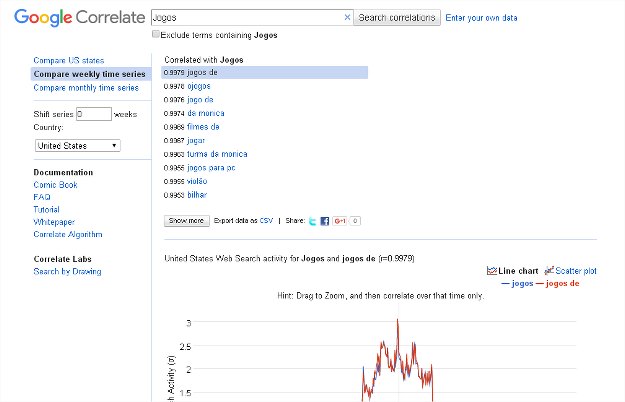
Task: Click the Scatter plot link text
Action: (x=576, y=271)
